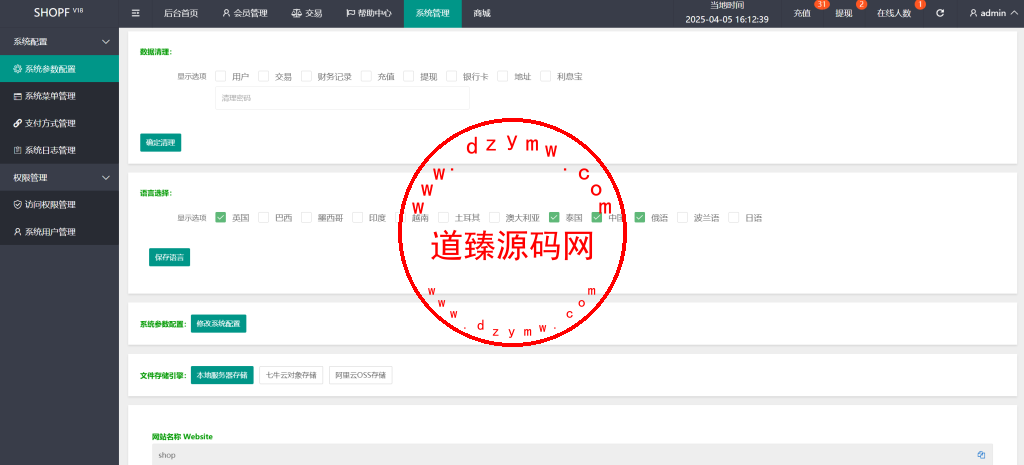Viewport: 1024px width, 465px height.
Task: Open 访问权限管理 in the sidebar
Action: click(59, 204)
